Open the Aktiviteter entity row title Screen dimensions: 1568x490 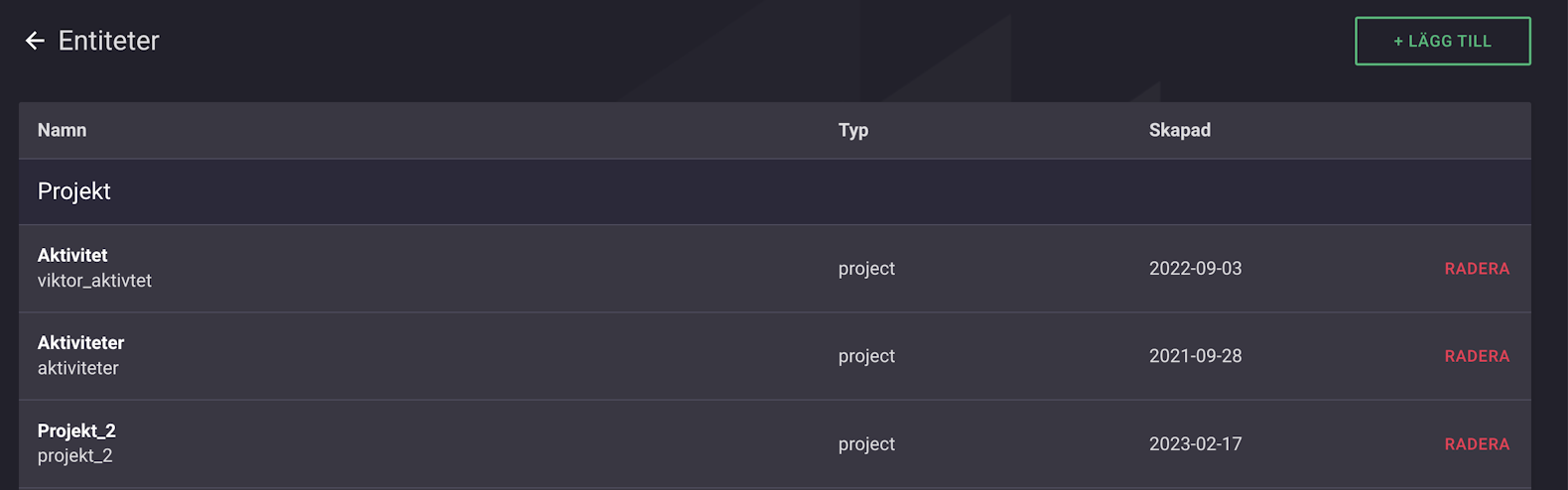click(x=80, y=343)
